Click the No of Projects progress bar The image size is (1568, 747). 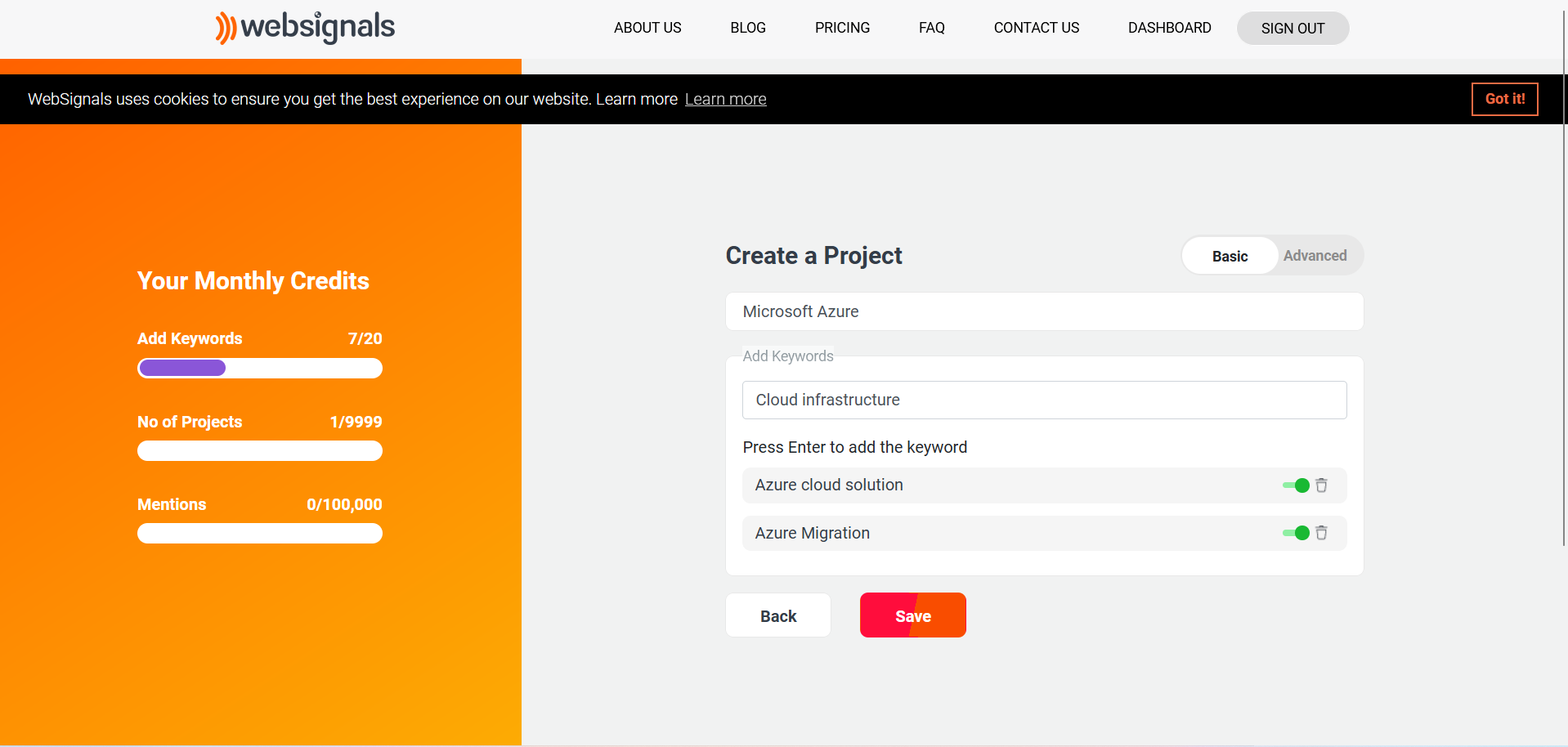(259, 450)
